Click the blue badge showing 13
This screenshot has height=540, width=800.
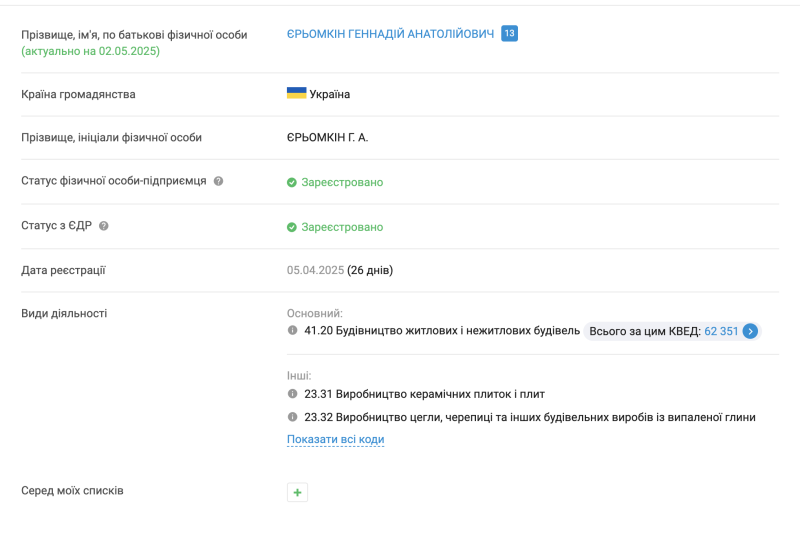coord(509,34)
